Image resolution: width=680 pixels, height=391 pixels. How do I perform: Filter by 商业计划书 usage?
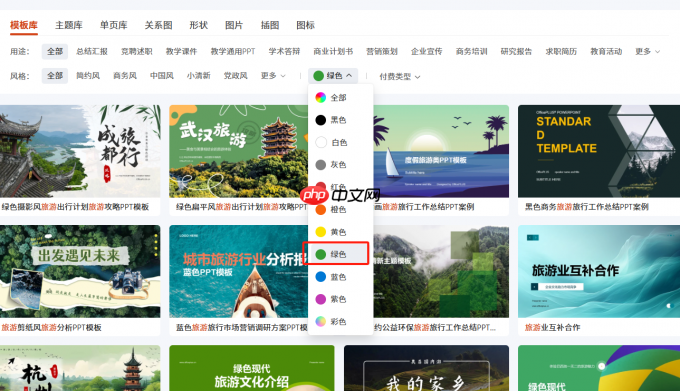point(333,52)
